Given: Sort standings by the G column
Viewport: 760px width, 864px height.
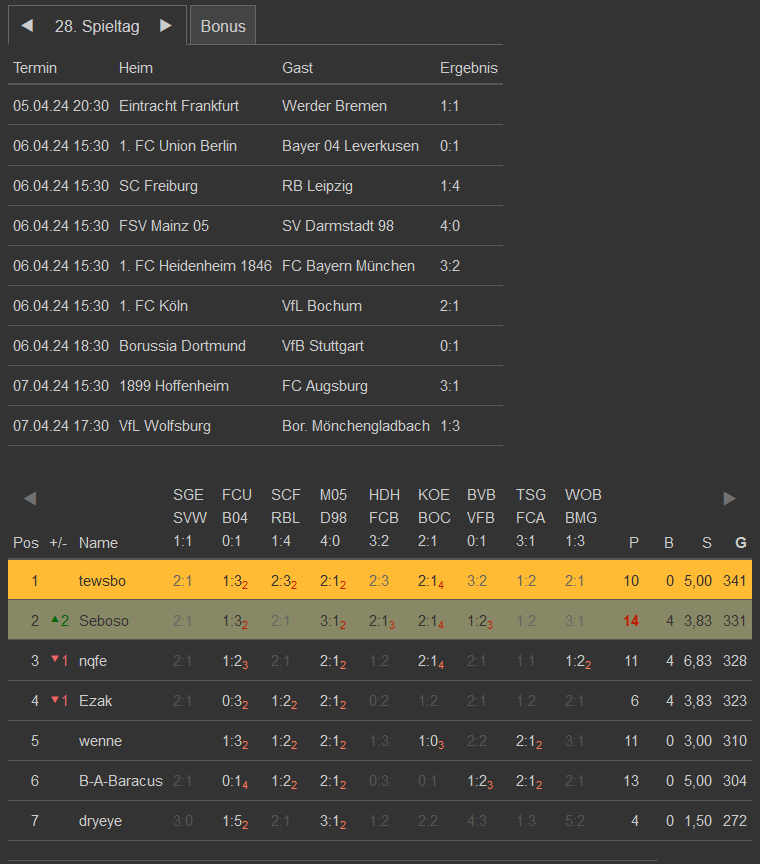Looking at the screenshot, I should (x=740, y=543).
